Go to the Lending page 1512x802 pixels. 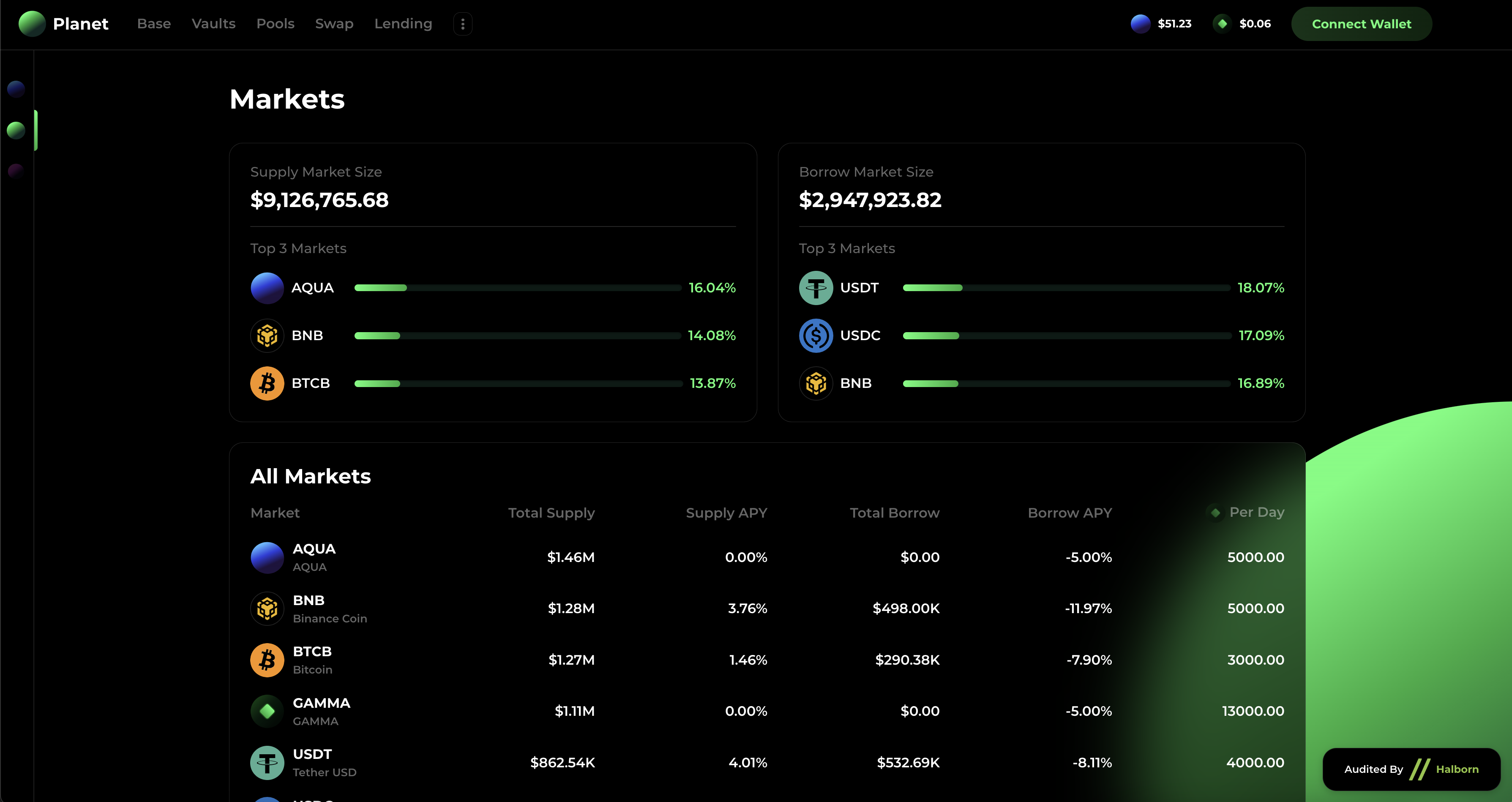pos(403,24)
